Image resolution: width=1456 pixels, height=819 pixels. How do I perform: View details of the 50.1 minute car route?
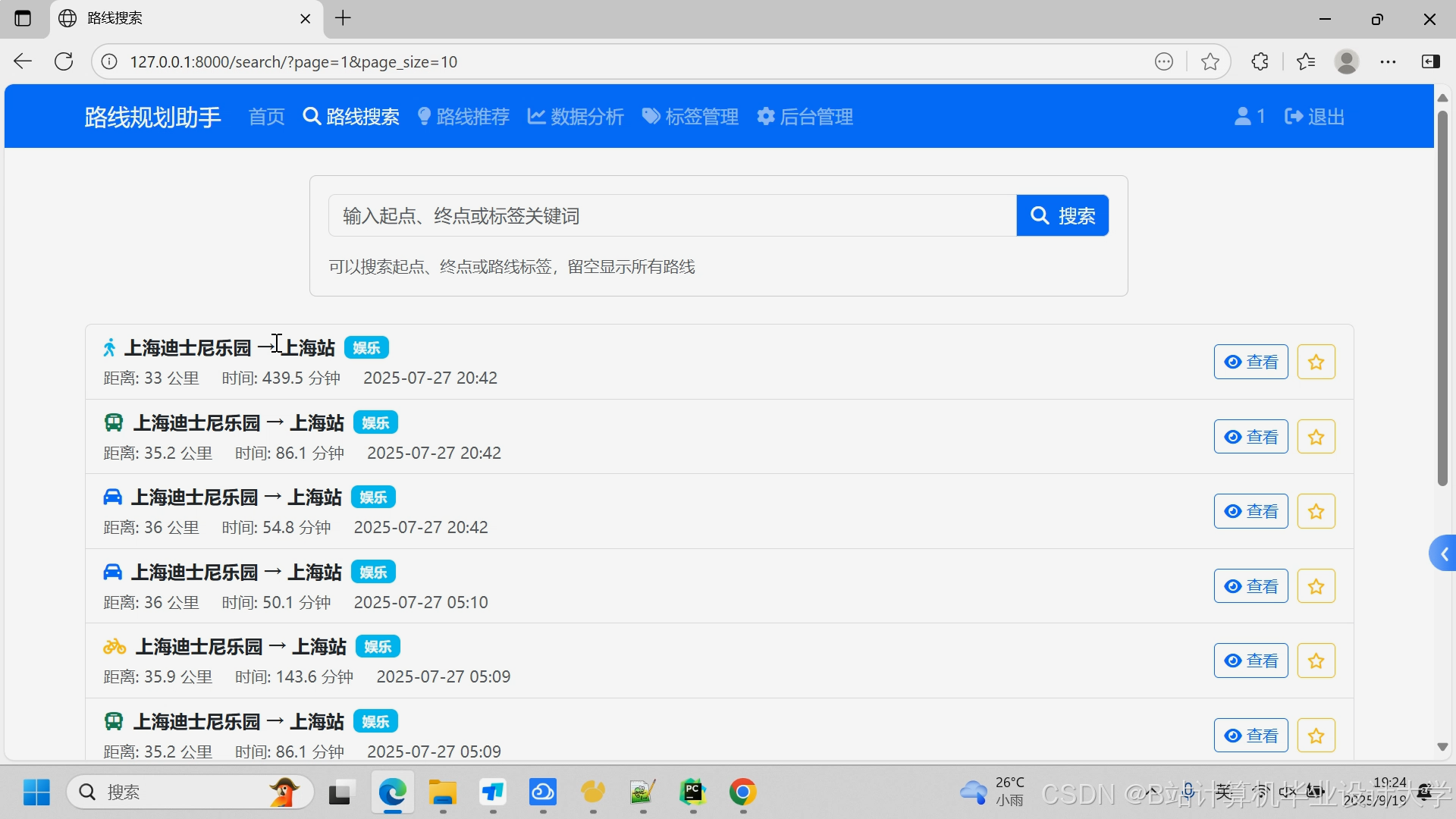(1250, 586)
